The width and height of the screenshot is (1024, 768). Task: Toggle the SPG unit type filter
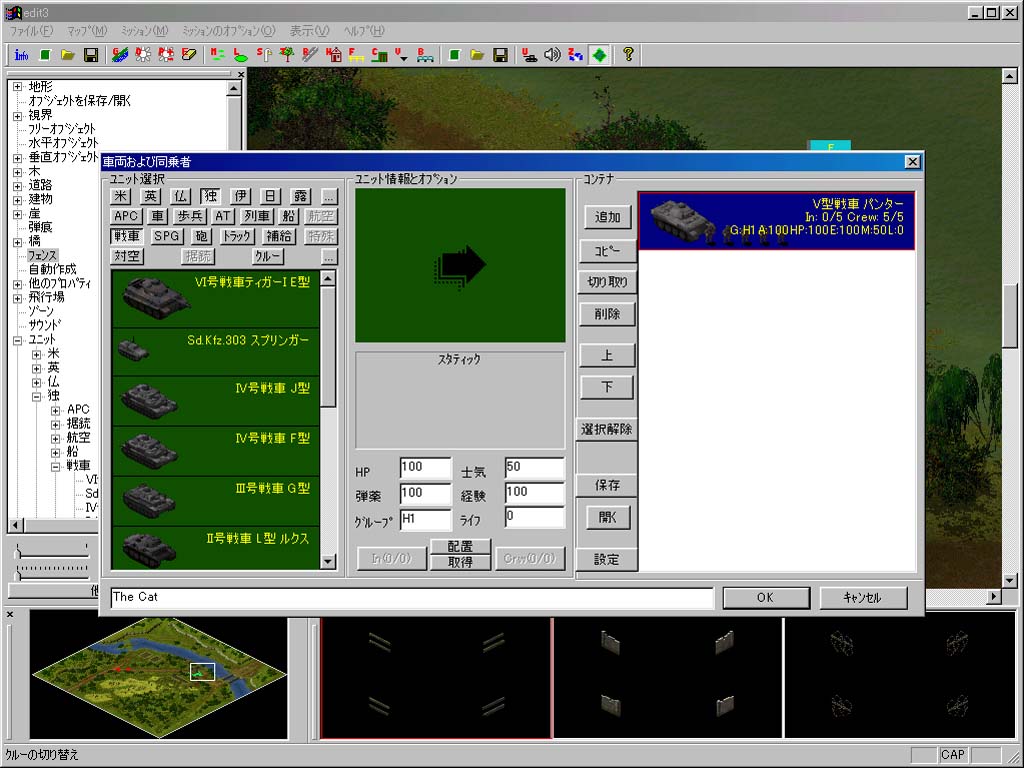coord(166,236)
